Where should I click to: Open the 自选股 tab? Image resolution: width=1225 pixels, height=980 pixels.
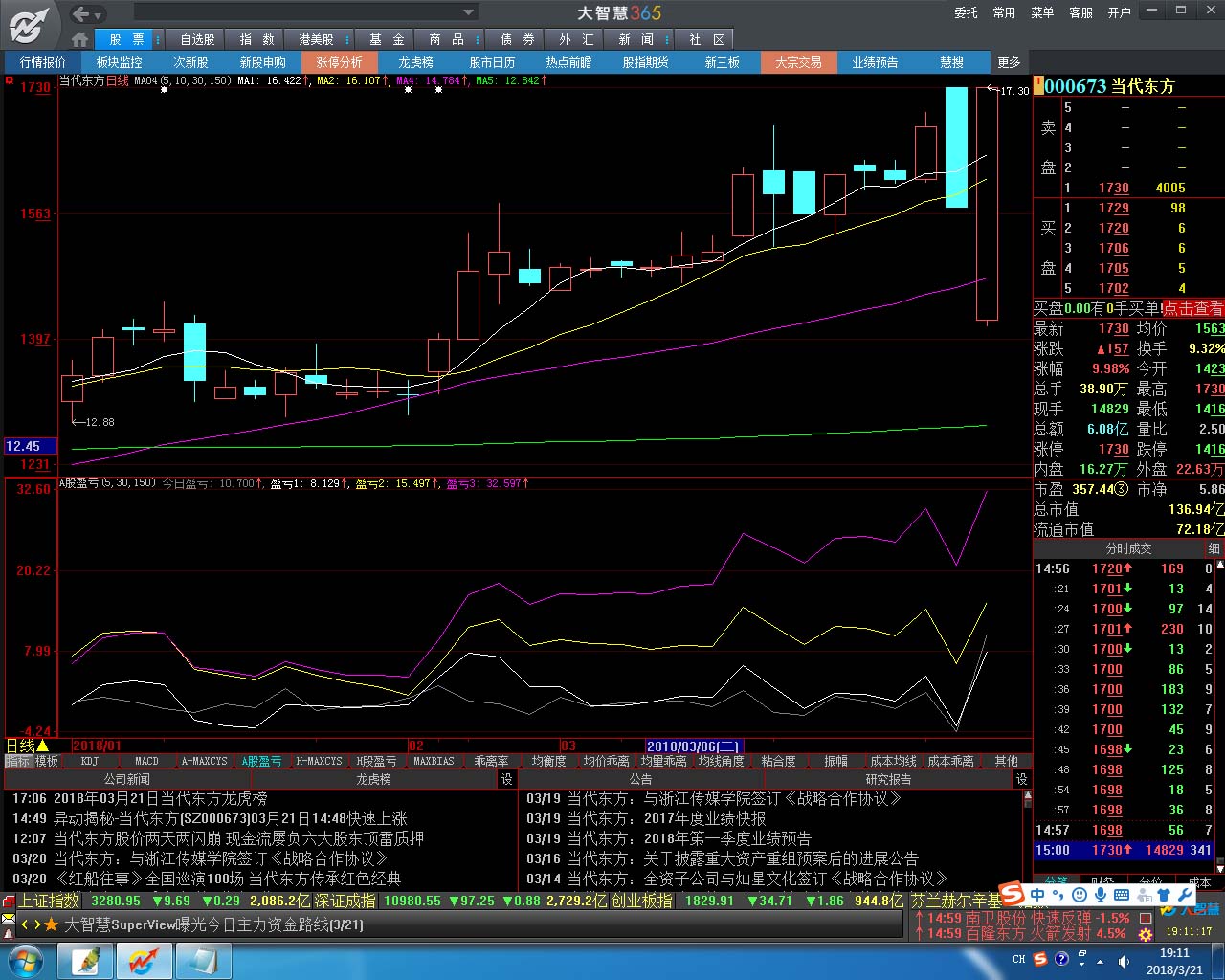pyautogui.click(x=197, y=39)
